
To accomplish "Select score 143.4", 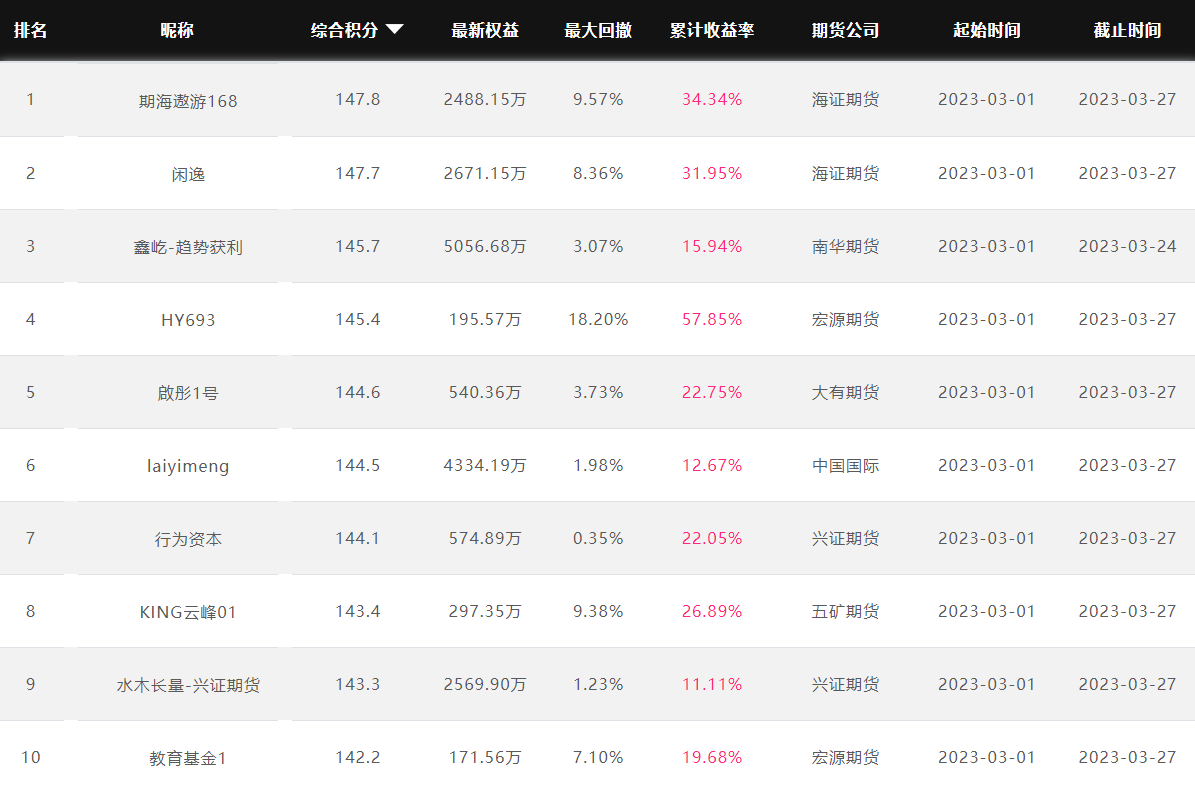I will (357, 611).
